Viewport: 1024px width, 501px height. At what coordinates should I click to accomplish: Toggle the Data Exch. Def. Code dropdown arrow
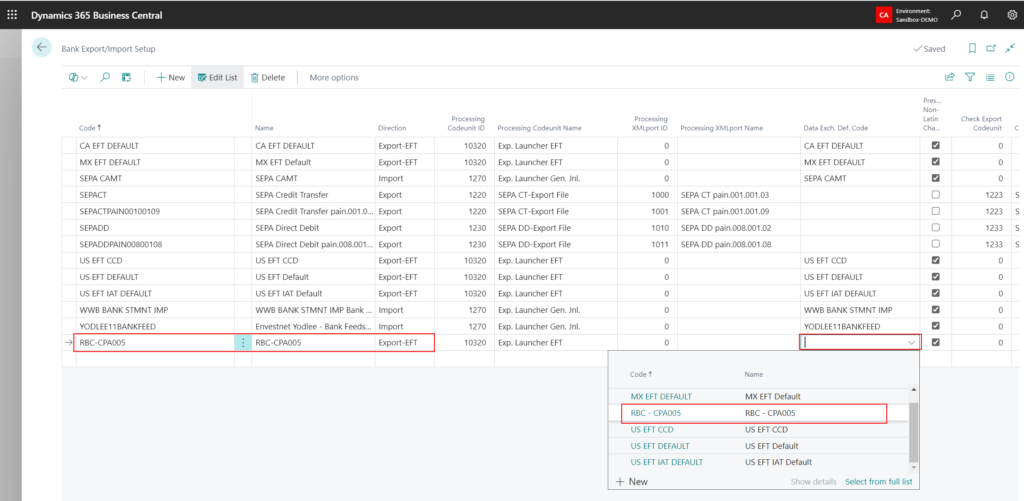[911, 342]
